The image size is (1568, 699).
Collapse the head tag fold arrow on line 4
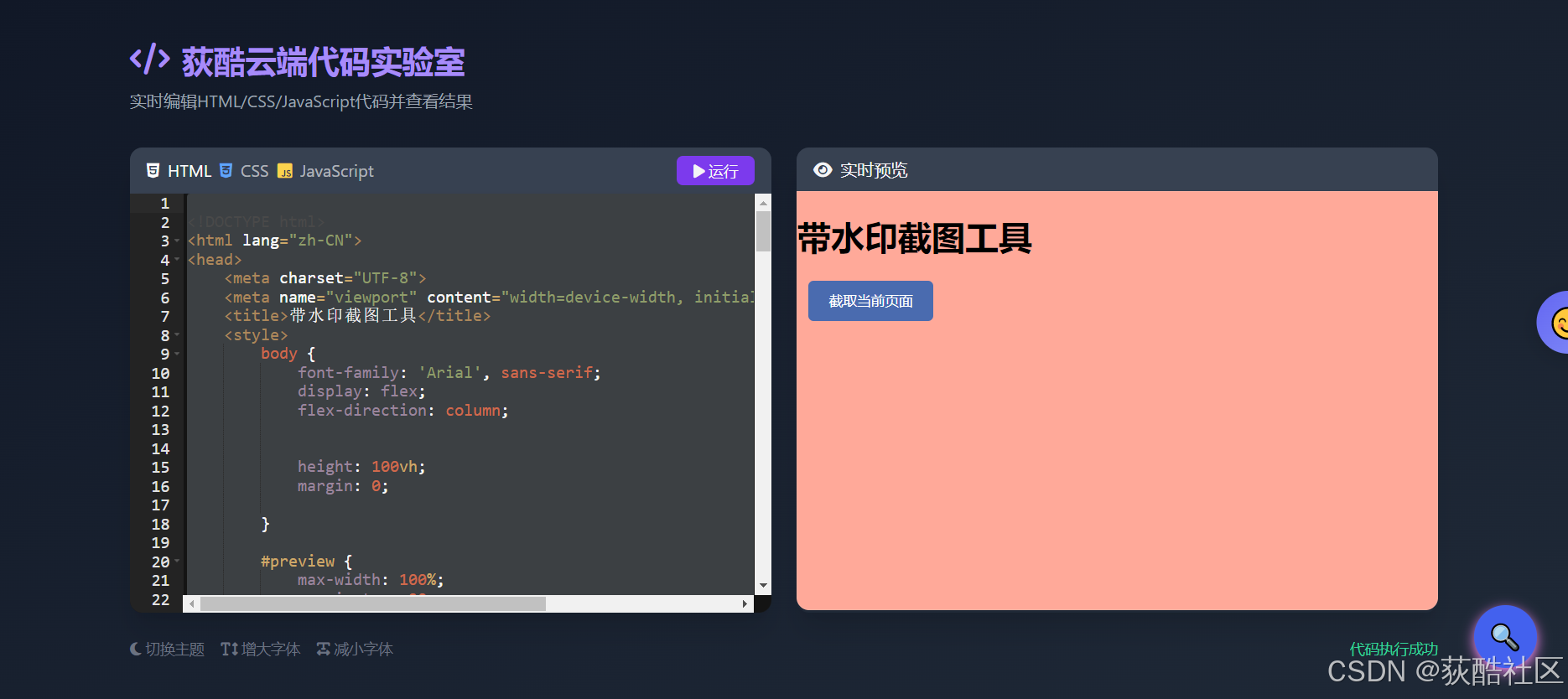click(x=177, y=260)
